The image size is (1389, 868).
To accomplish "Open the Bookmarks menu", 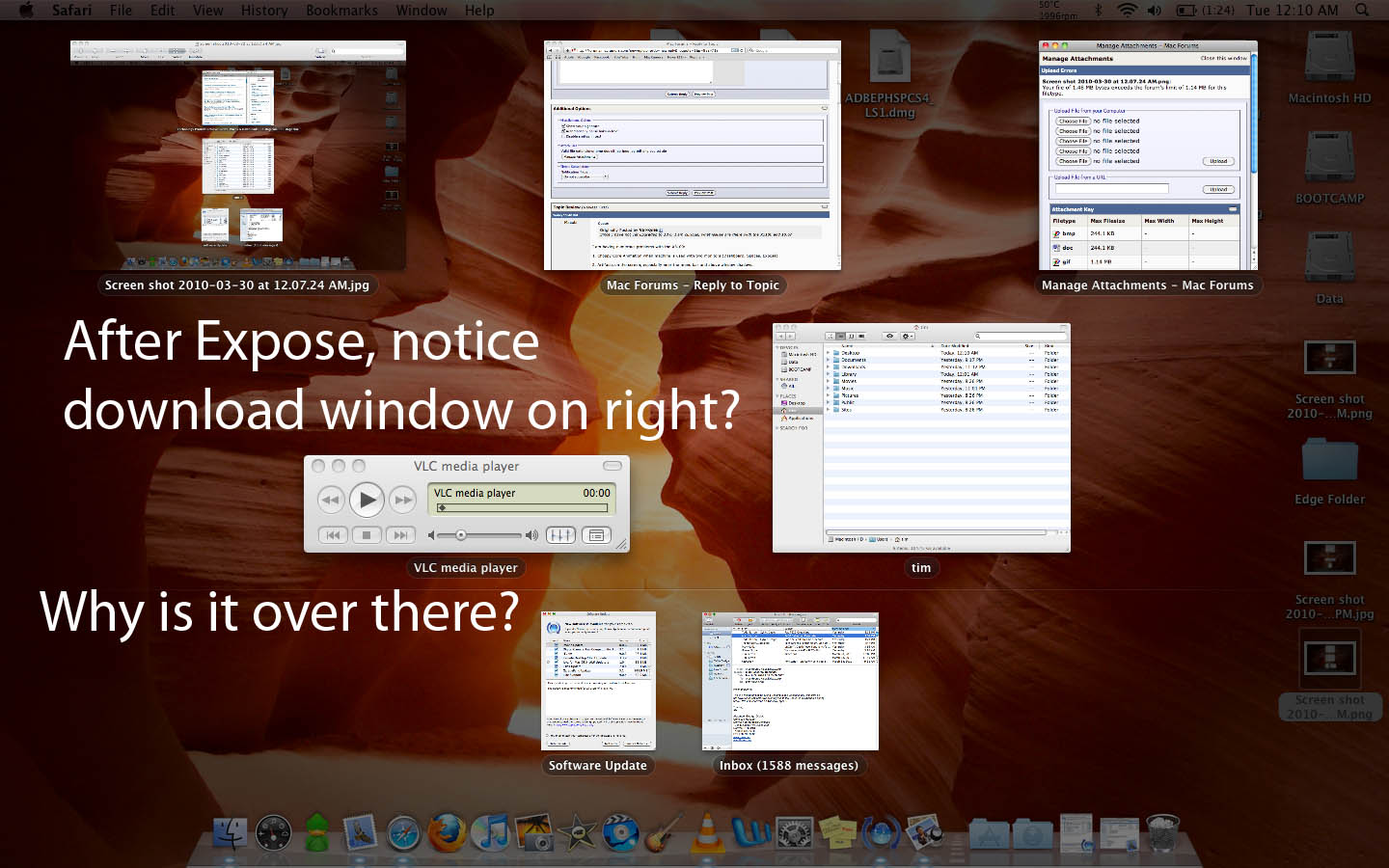I will click(x=341, y=10).
